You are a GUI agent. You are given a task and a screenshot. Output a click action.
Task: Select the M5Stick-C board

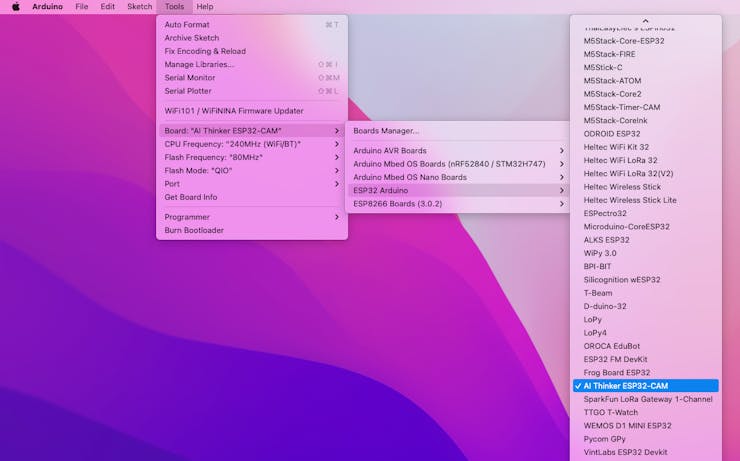pos(646,67)
